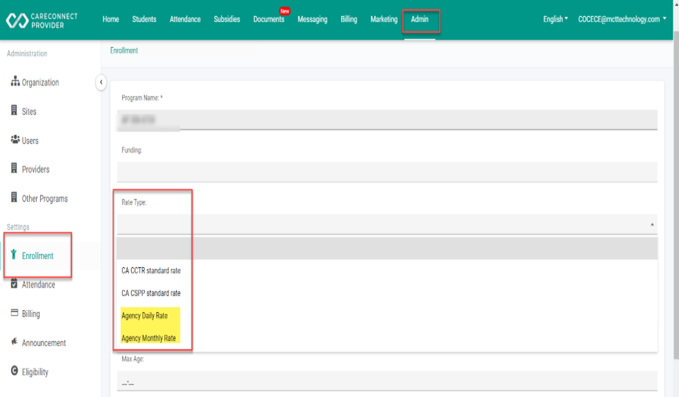Choose the blank Rate Type option
This screenshot has width=679, height=397.
pos(387,248)
